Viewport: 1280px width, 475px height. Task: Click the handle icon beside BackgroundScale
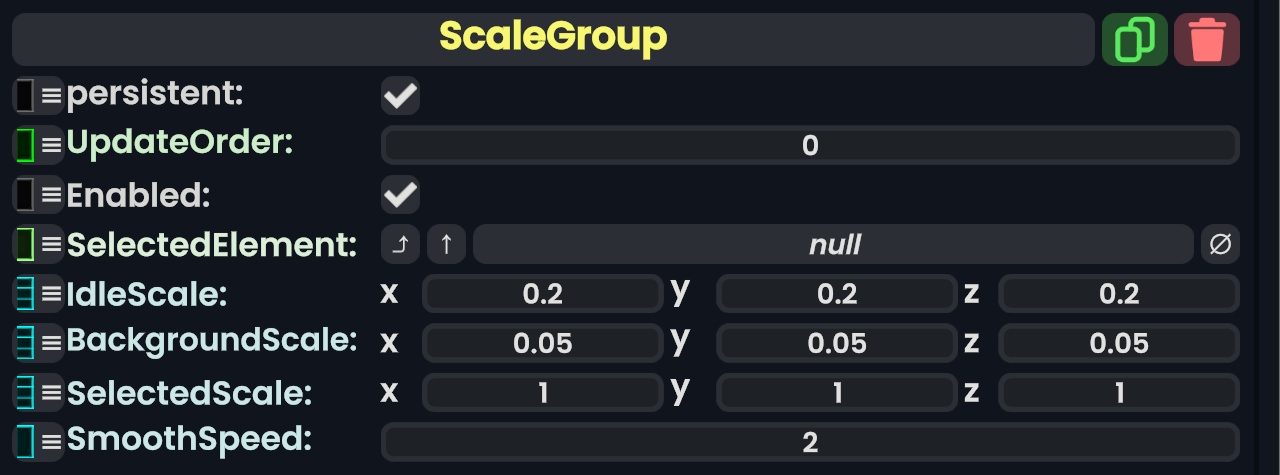[38, 342]
